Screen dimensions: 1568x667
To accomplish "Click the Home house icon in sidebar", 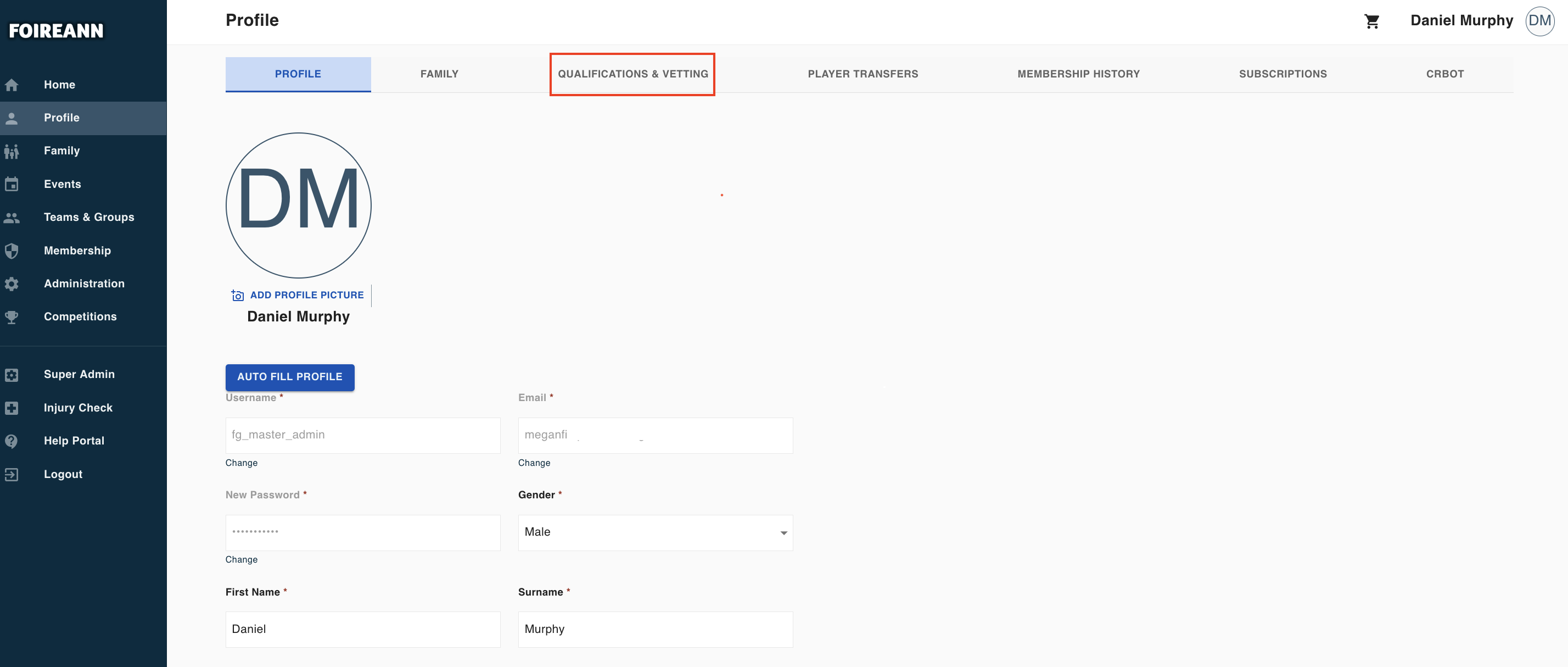I will point(12,85).
